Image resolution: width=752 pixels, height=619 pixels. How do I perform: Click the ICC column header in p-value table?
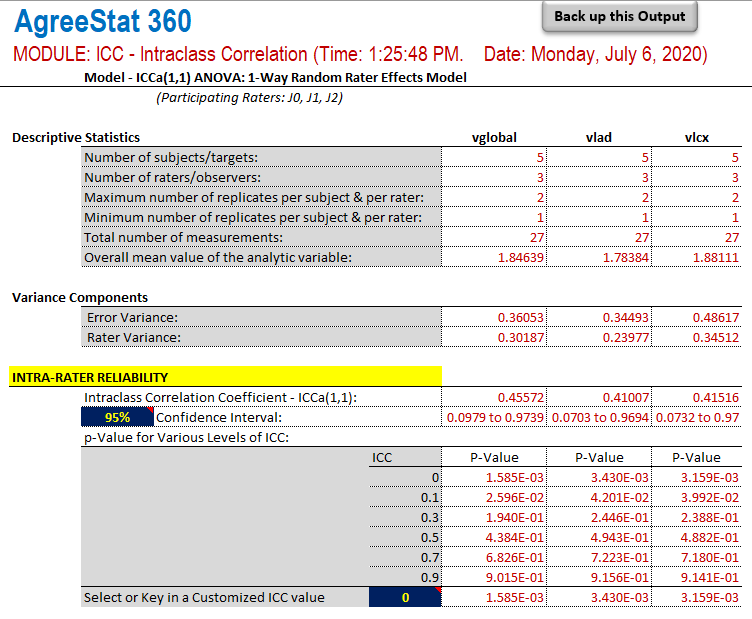pos(382,457)
